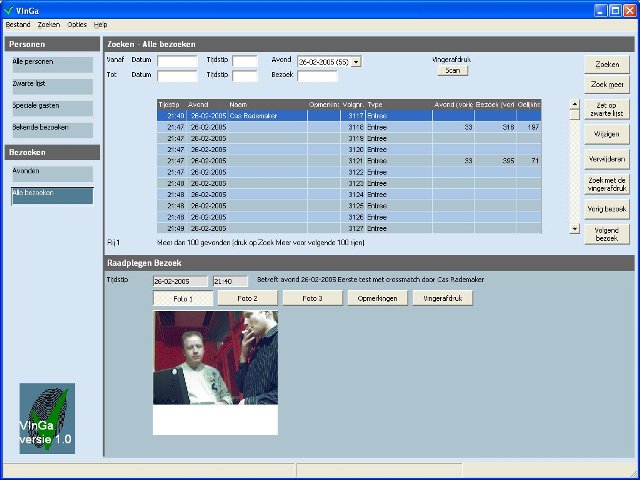
Task: Click Zoek met de vingerafdruk button
Action: 607,184
